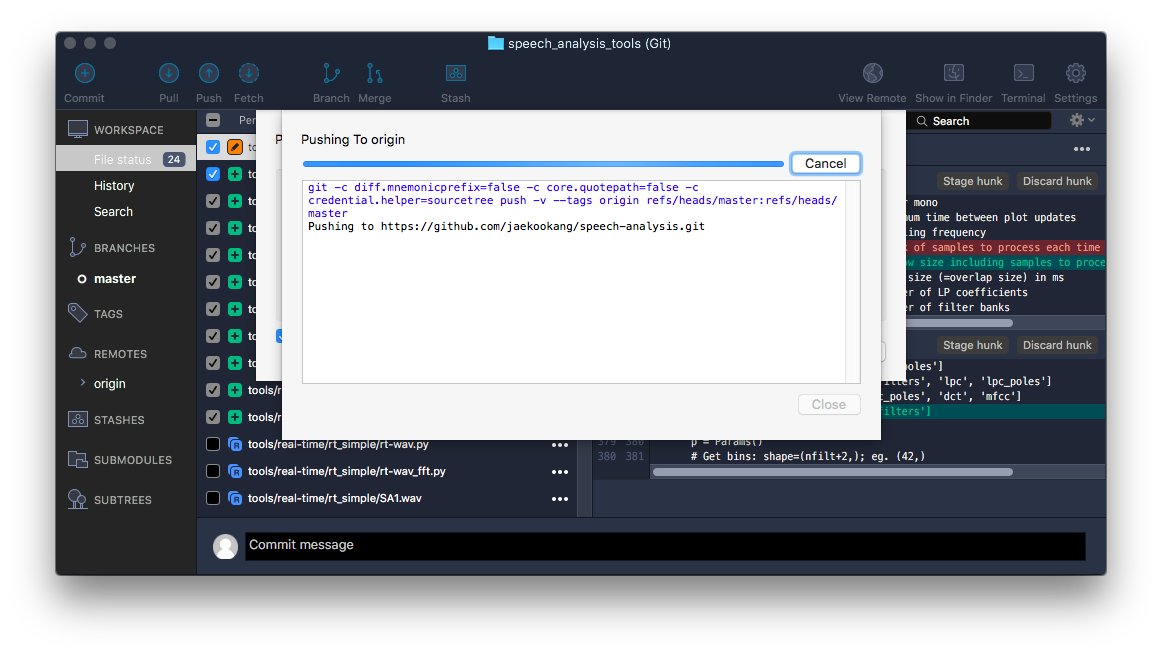This screenshot has width=1162, height=655.
Task: Click the push progress bar
Action: pyautogui.click(x=543, y=164)
